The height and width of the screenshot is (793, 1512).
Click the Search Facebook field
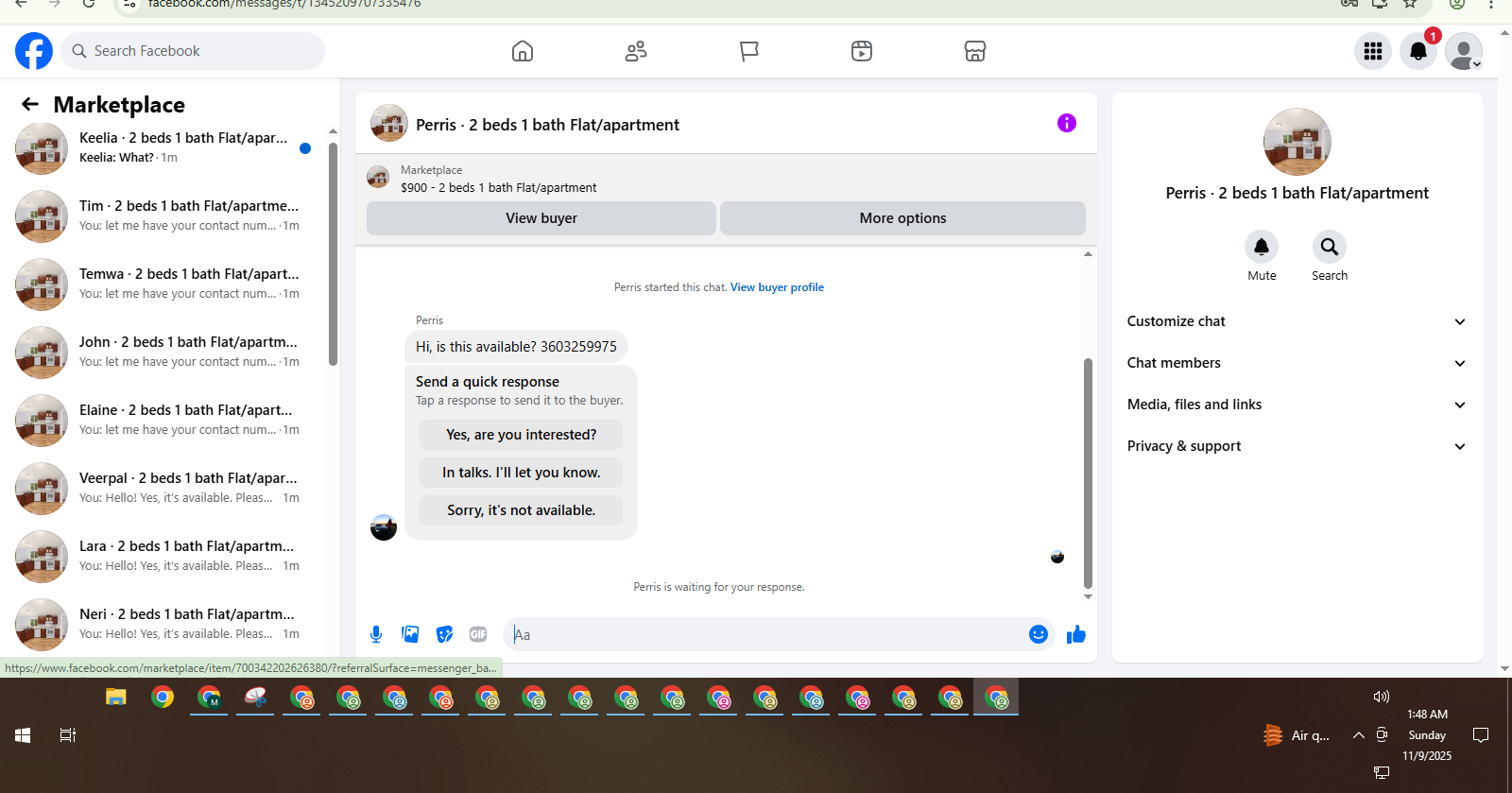[193, 51]
